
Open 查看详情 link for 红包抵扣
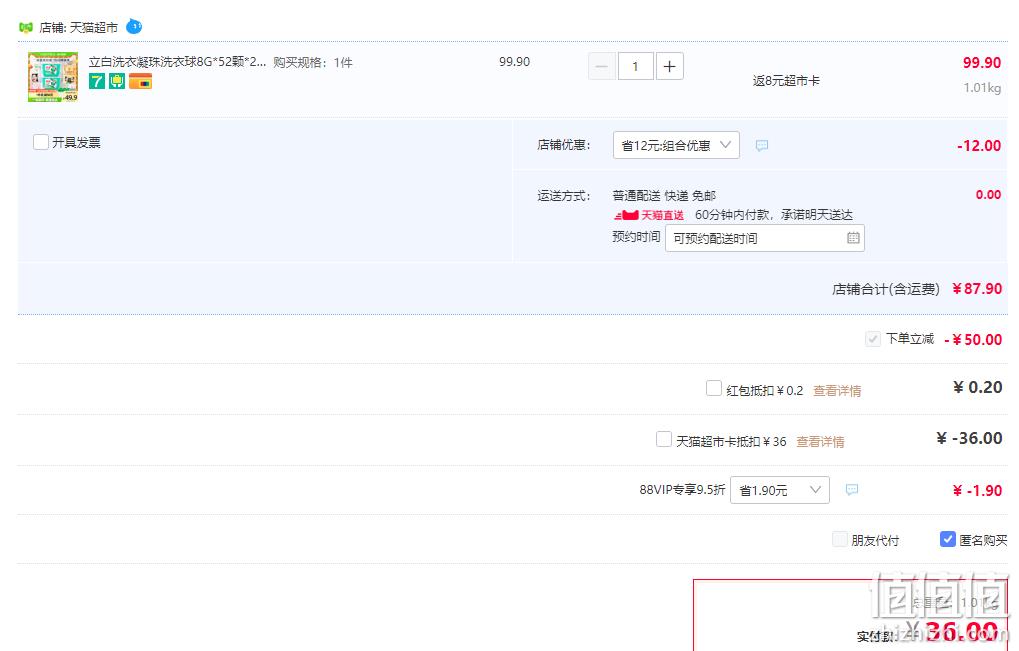coord(837,390)
